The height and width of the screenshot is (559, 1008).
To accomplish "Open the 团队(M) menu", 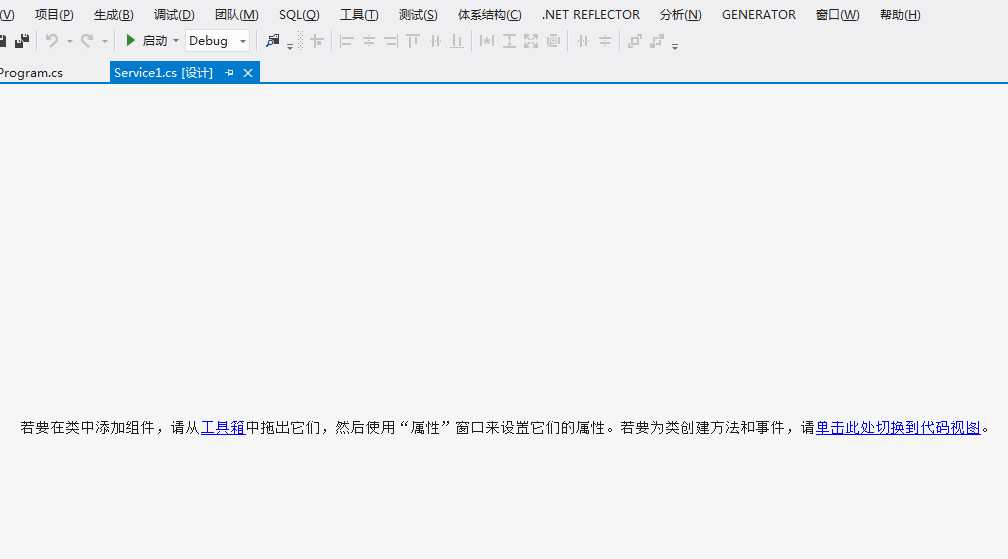I will click(x=237, y=14).
